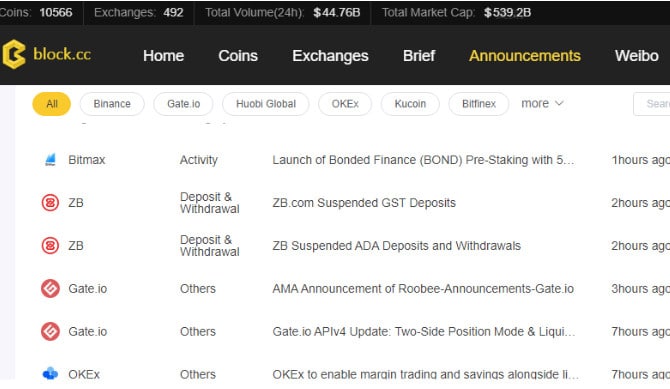
Task: Click Gate.io logo in the AMA Announcement row
Action: point(50,289)
